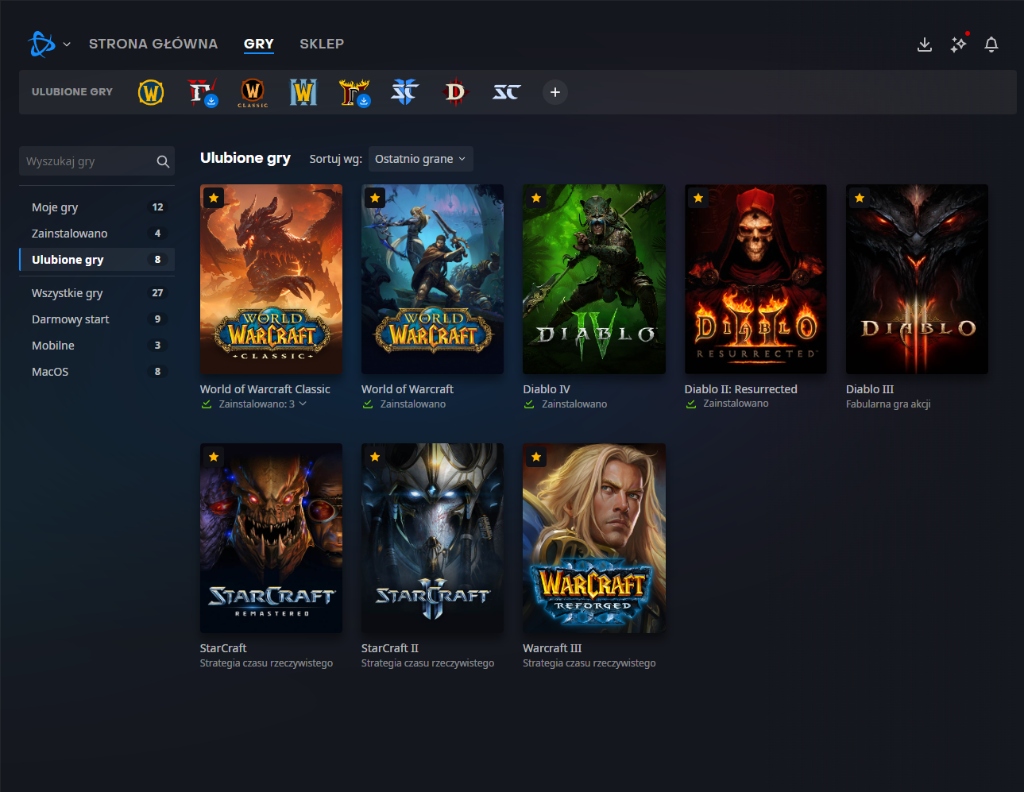Screen dimensions: 1024x792
Task: Switch to the GRY tab
Action: (259, 44)
